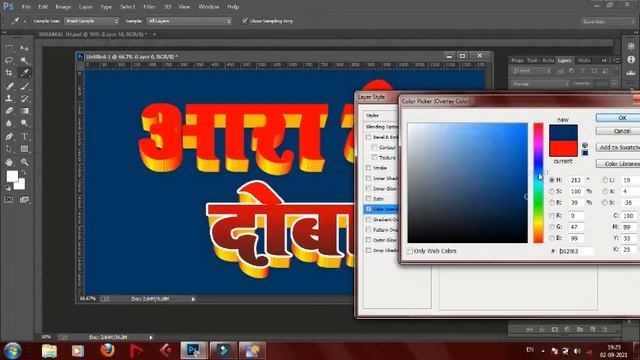Toggle Quick Mask mode icon
The height and width of the screenshot is (360, 640).
9,200
